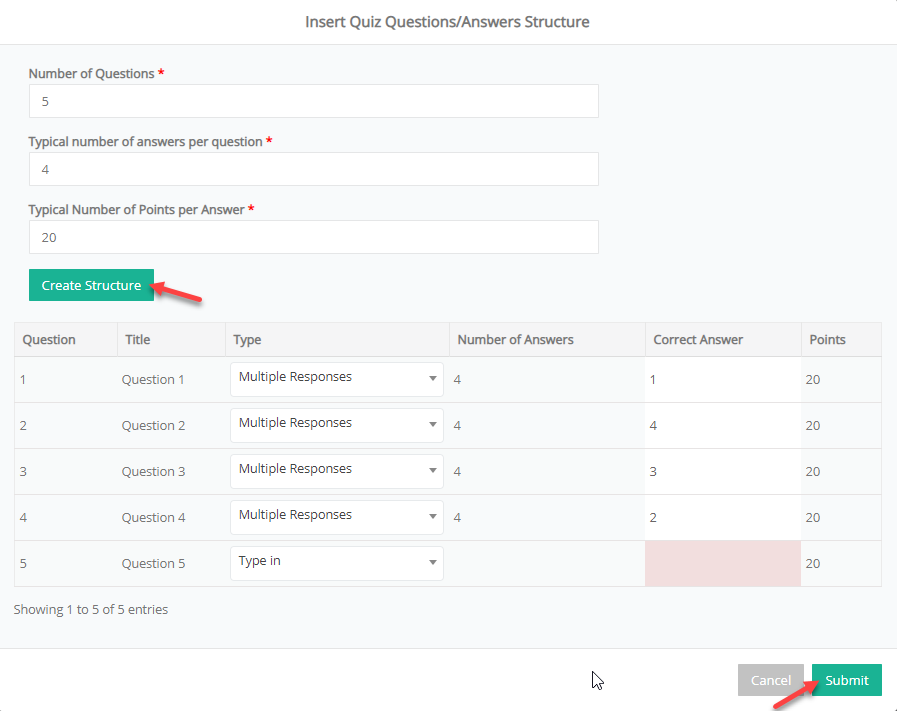The image size is (897, 711).
Task: Open the 'Type in' dropdown for Question 5
Action: (x=336, y=563)
